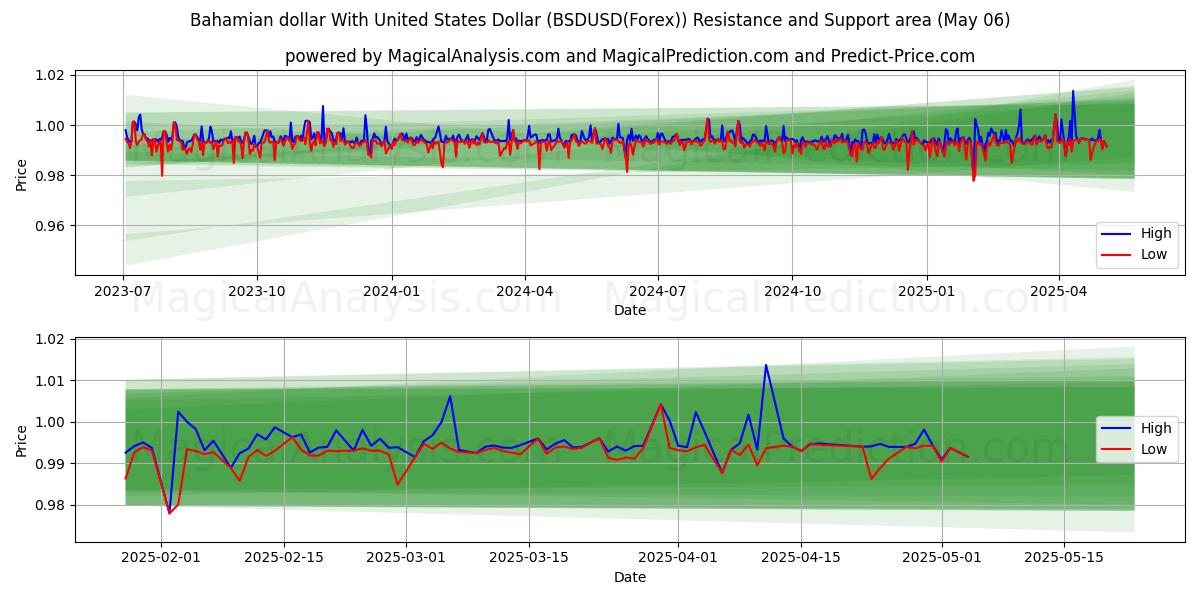Click the '2025-03-01' date label

(x=406, y=558)
